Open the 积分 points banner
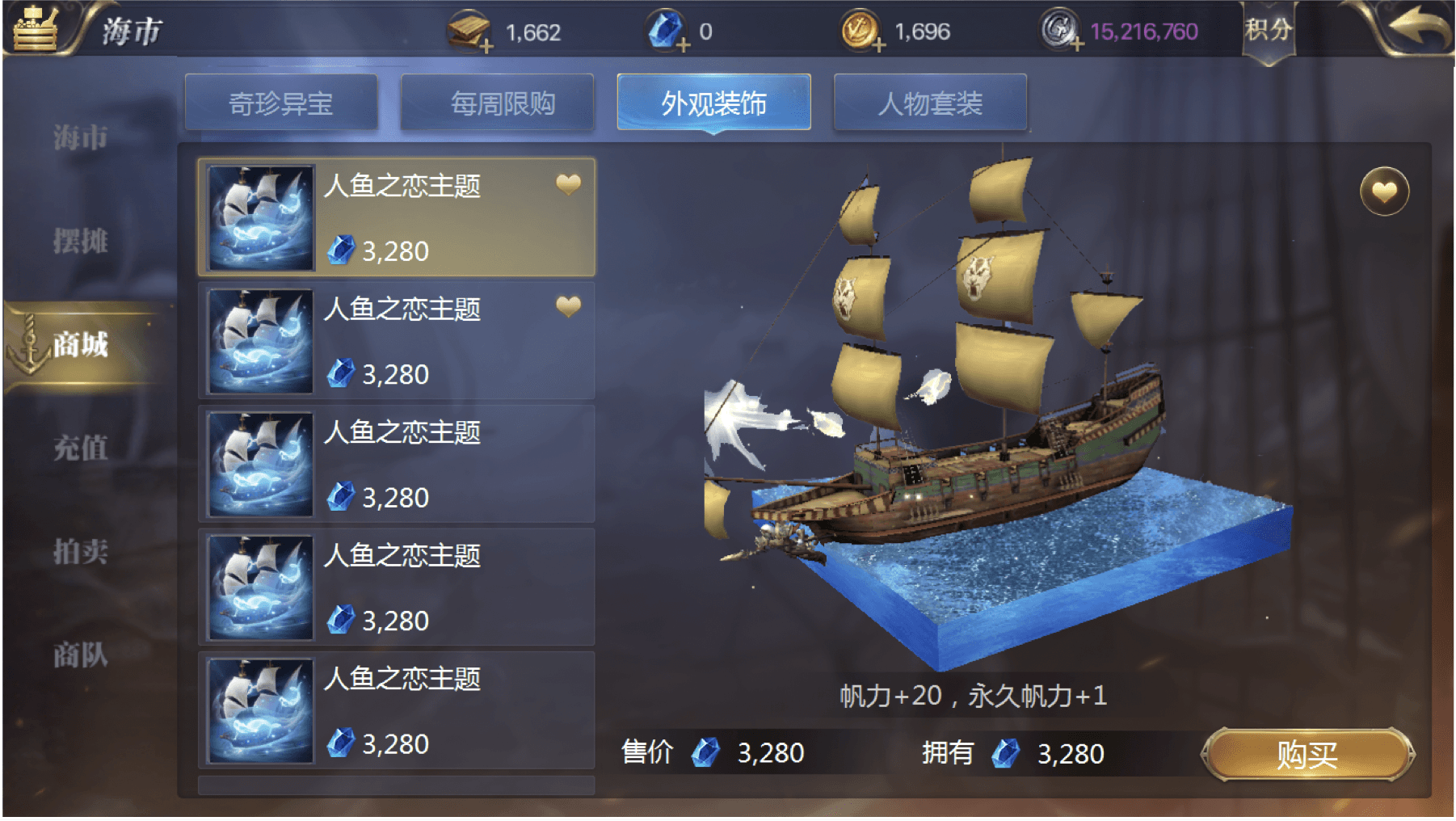Screen dimensions: 1456x821 (1268, 32)
